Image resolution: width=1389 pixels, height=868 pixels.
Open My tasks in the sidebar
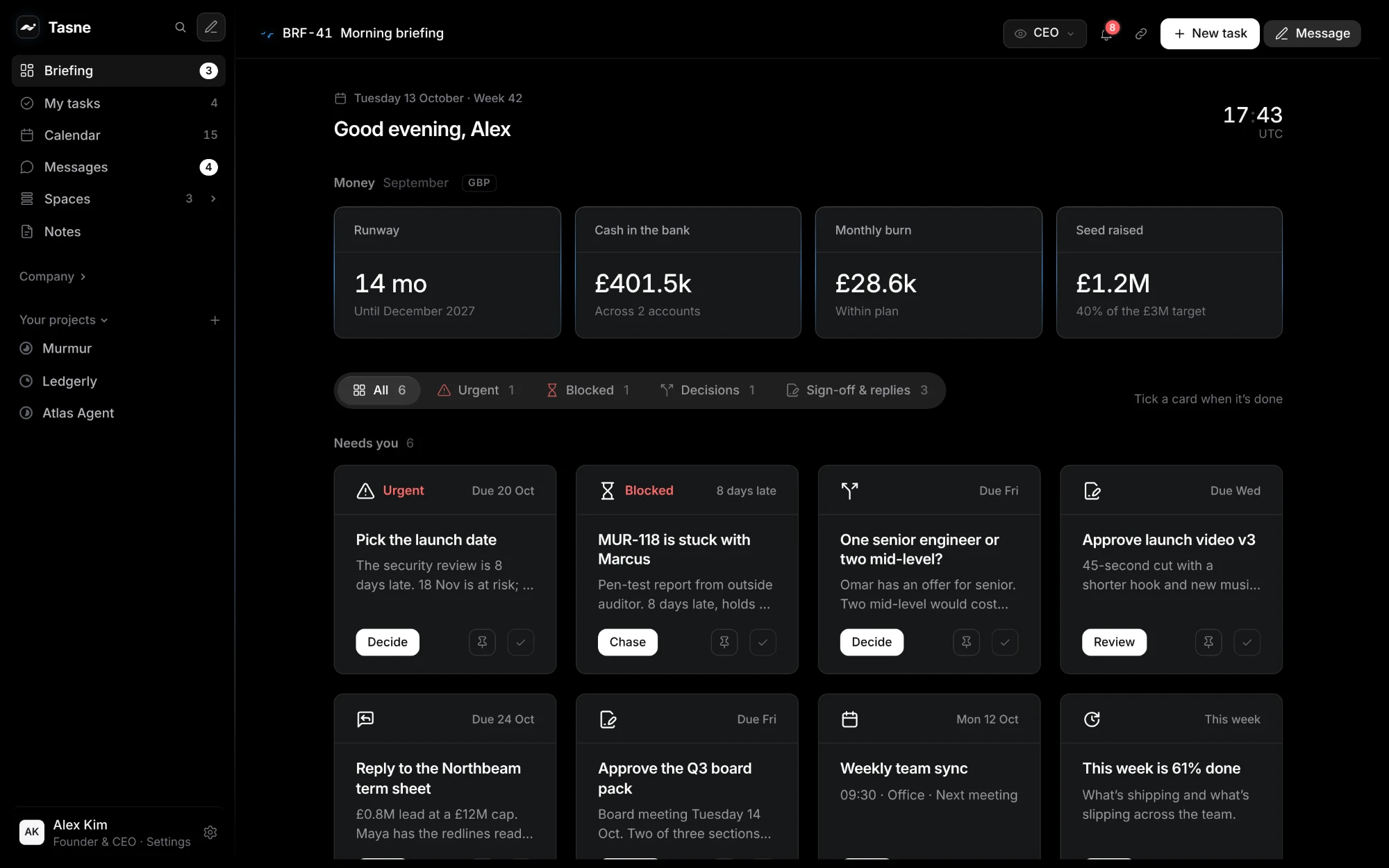119,103
